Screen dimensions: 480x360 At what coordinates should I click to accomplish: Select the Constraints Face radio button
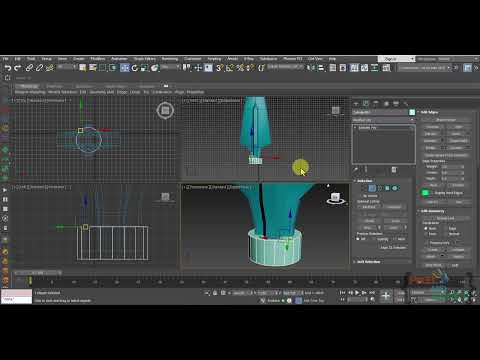click(426, 234)
